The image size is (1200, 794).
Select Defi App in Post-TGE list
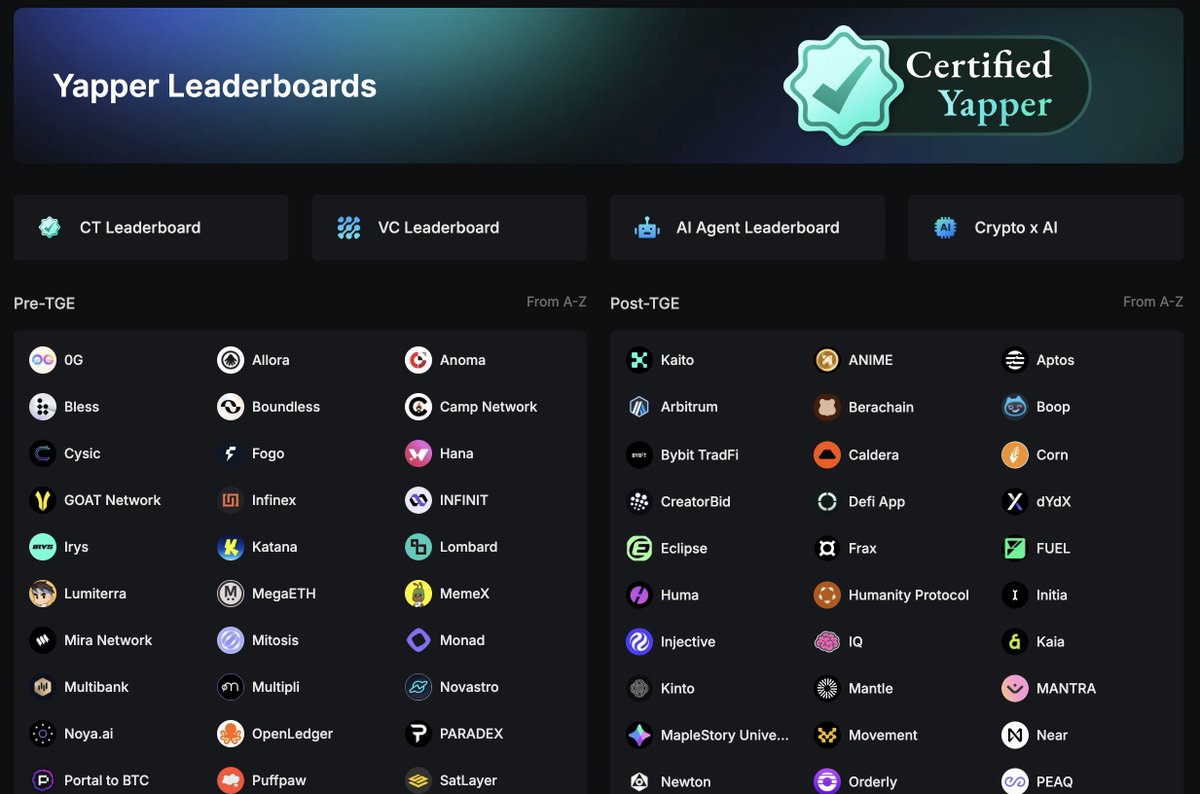coord(859,502)
